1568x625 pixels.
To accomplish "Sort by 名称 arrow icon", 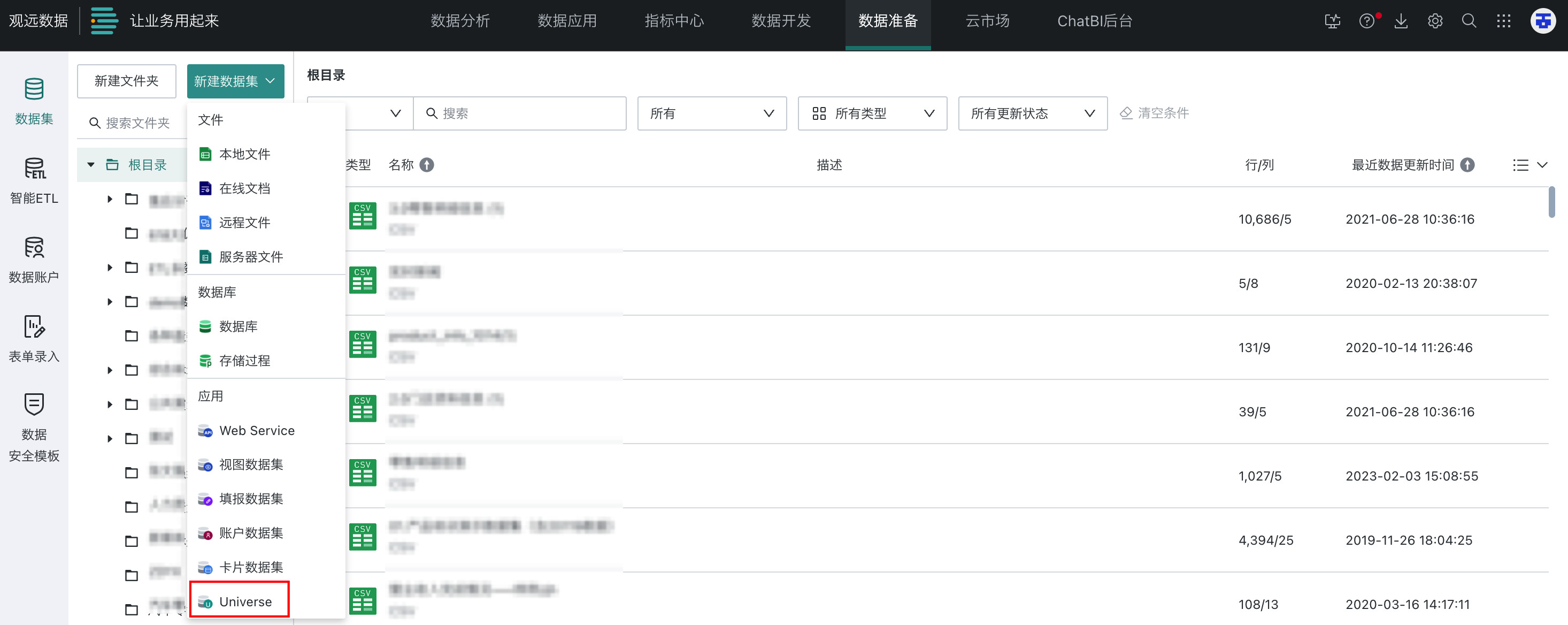I will [x=427, y=165].
